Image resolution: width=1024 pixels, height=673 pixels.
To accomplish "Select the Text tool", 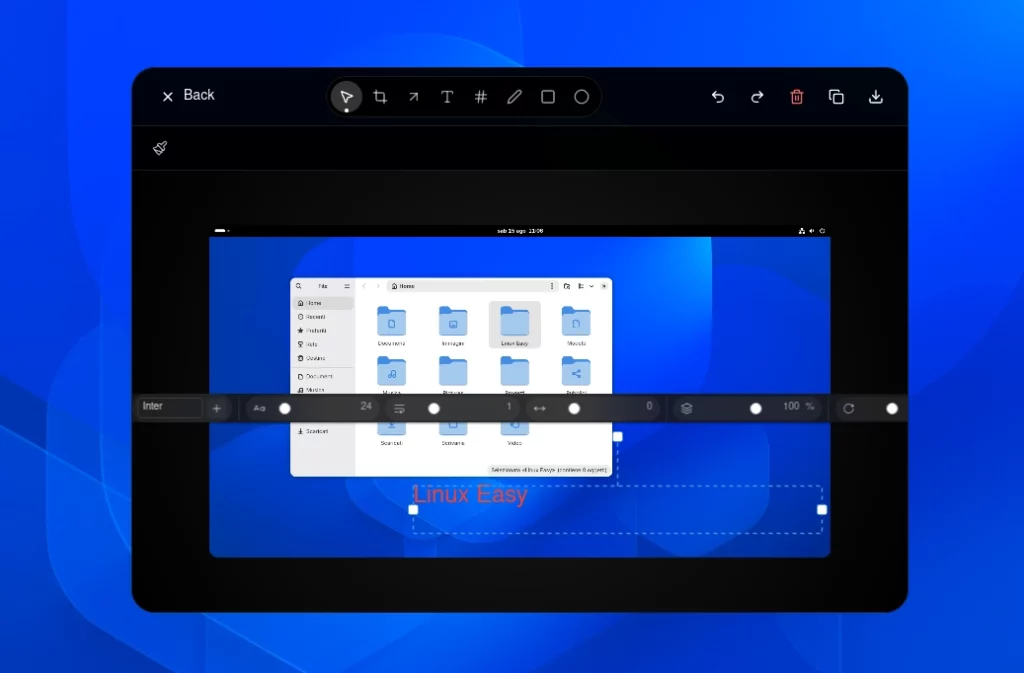I will coord(447,97).
